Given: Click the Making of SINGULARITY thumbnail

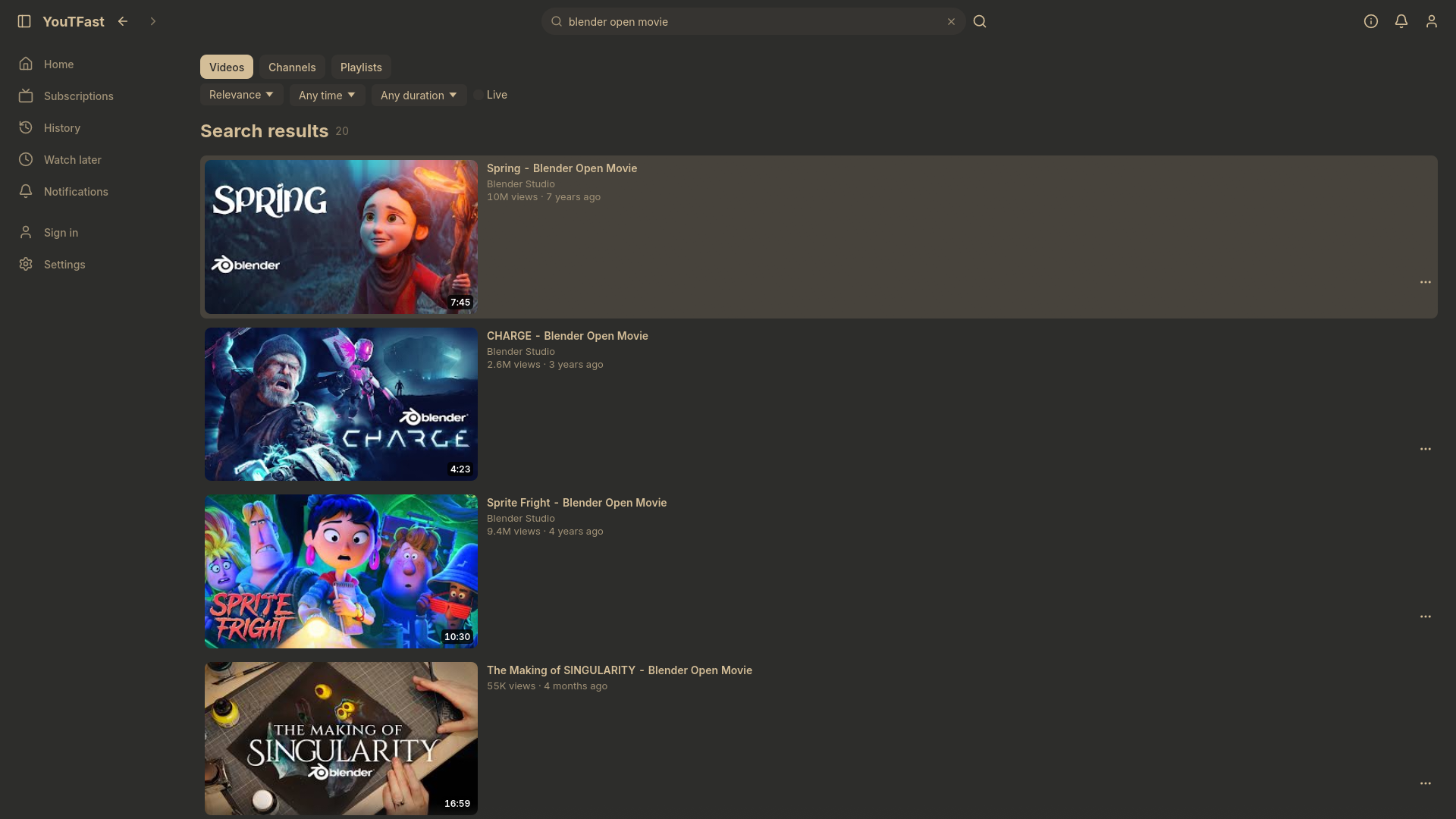Looking at the screenshot, I should click(341, 739).
